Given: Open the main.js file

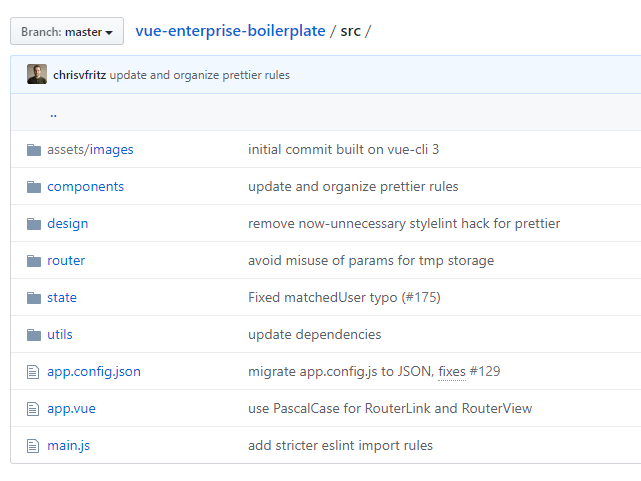Looking at the screenshot, I should [x=68, y=446].
